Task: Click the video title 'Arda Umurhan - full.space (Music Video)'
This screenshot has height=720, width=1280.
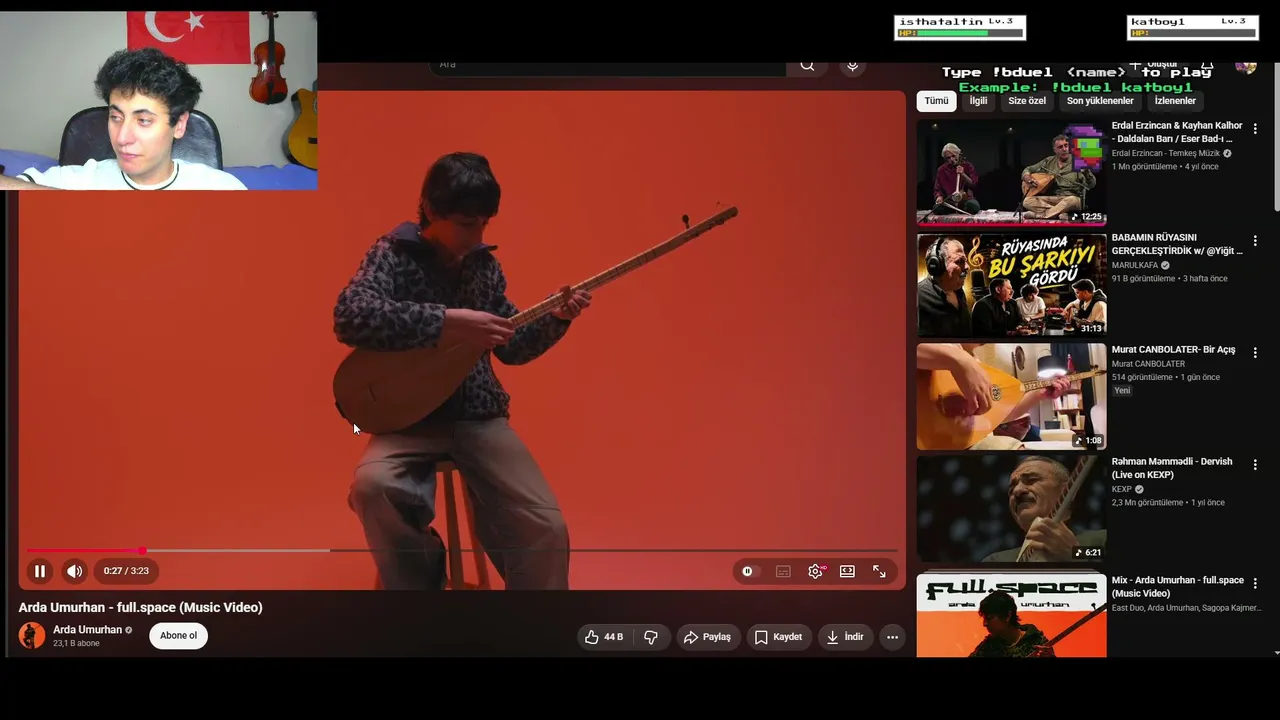Action: (140, 607)
